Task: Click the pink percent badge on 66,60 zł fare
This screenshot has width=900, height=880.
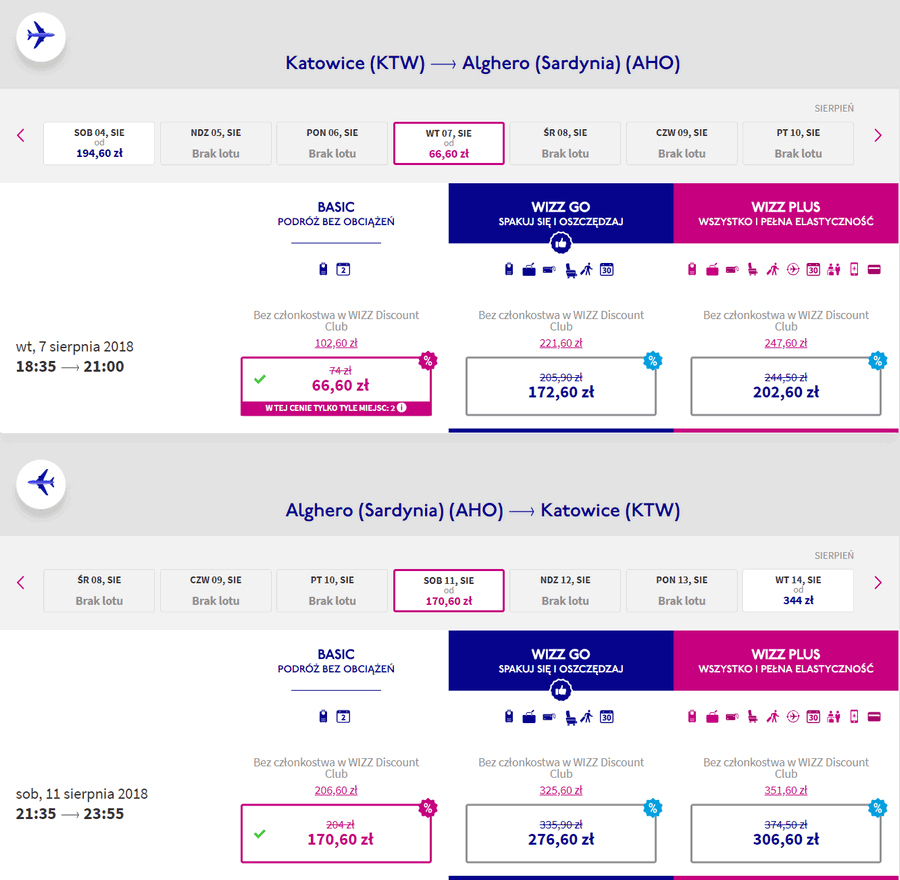Action: [x=428, y=360]
